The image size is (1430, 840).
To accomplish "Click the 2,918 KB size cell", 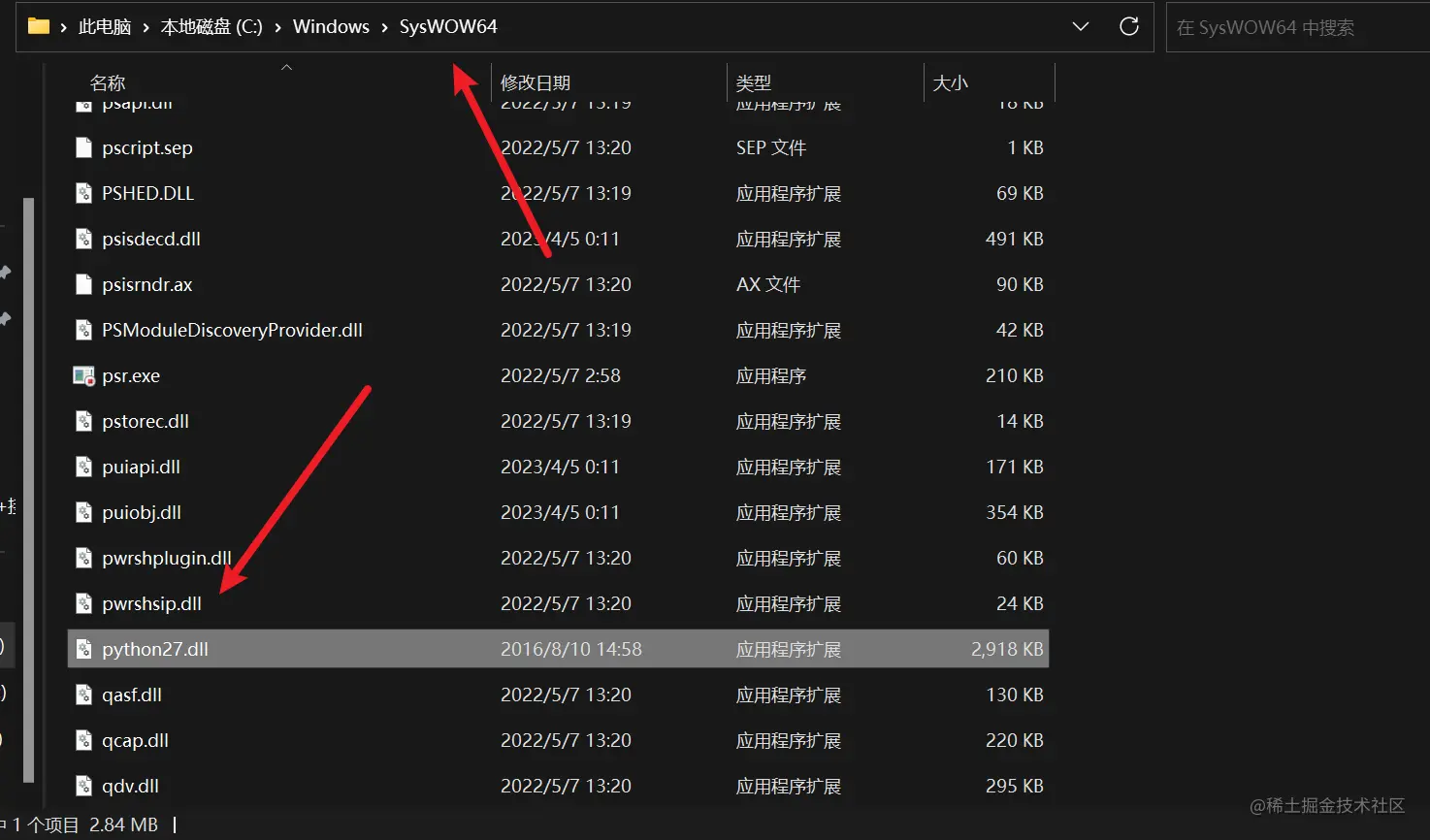I will click(x=1007, y=649).
